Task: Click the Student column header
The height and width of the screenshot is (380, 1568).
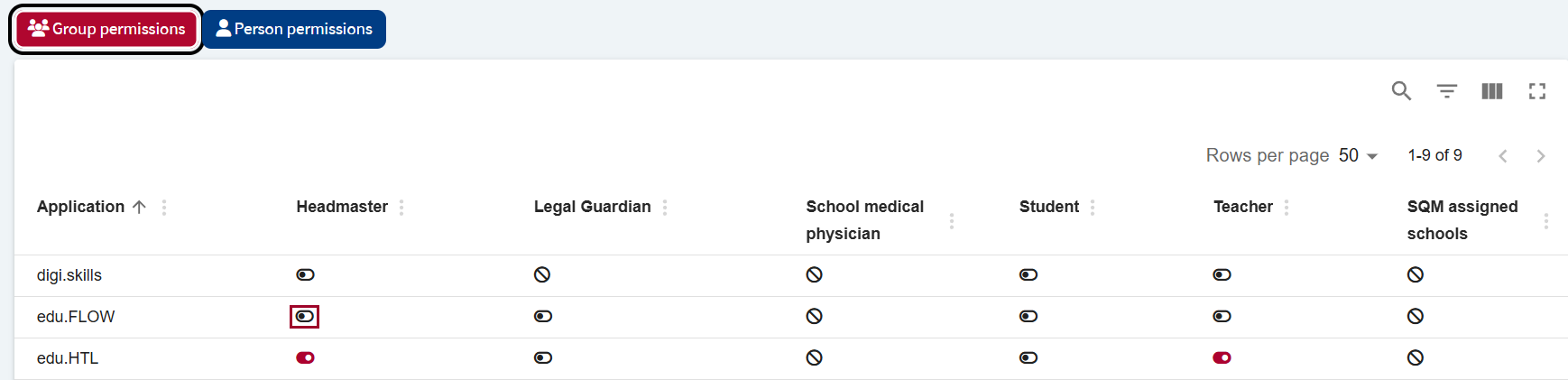Action: tap(1049, 207)
